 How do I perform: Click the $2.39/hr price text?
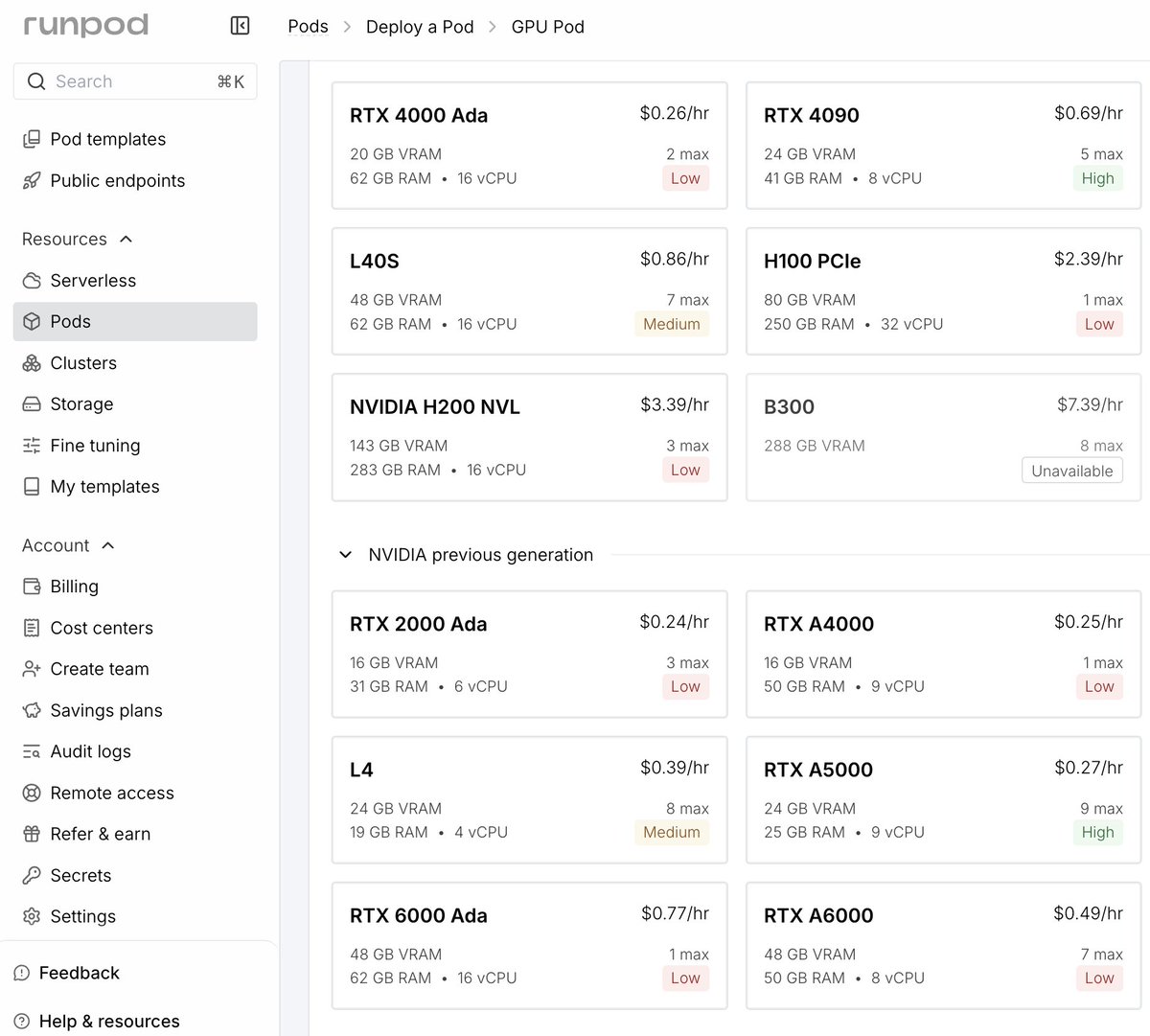point(1089,259)
